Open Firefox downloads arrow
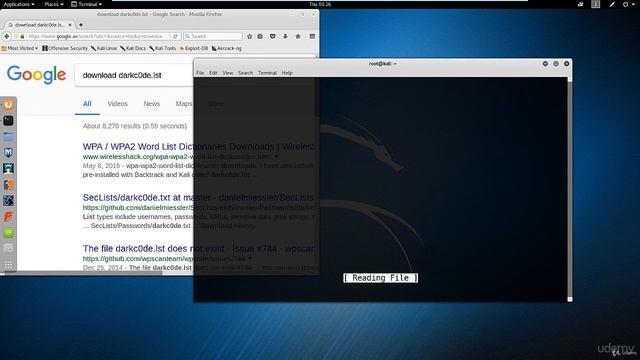Viewport: 640px width, 360px height. [285, 36]
